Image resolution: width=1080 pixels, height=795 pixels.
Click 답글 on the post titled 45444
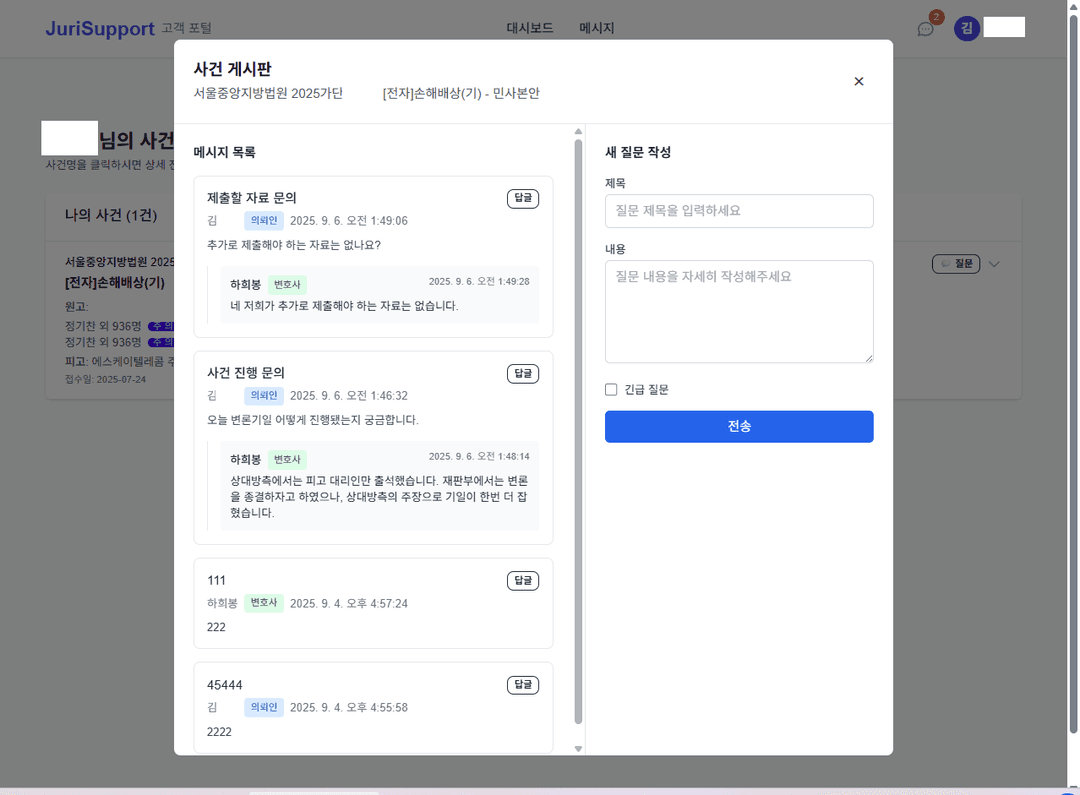pos(522,685)
